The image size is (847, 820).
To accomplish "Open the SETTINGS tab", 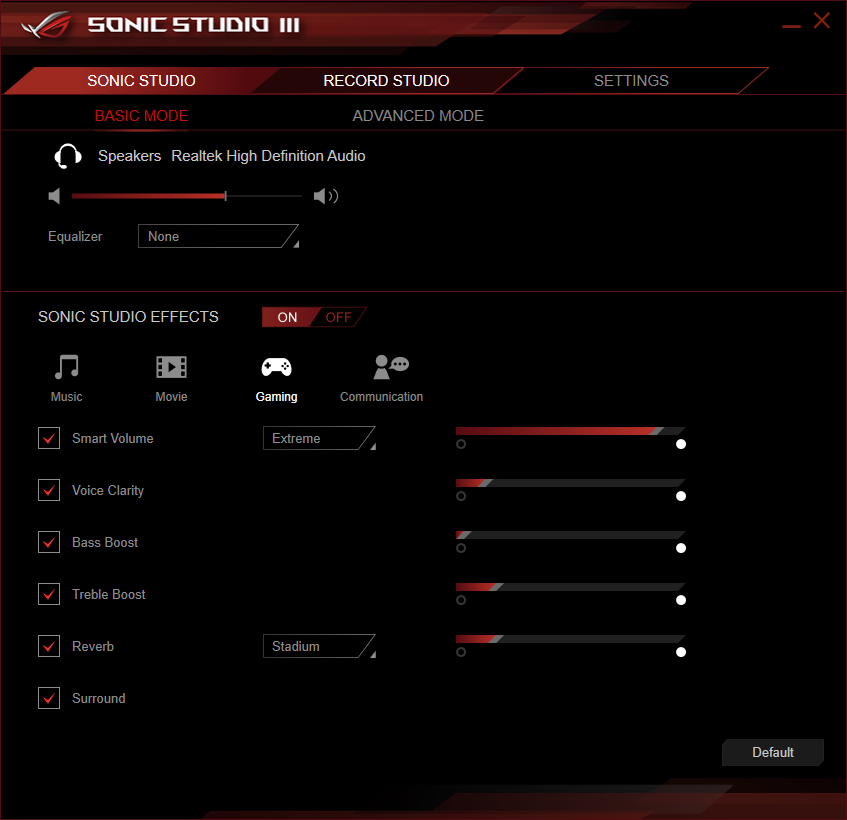I will 631,80.
